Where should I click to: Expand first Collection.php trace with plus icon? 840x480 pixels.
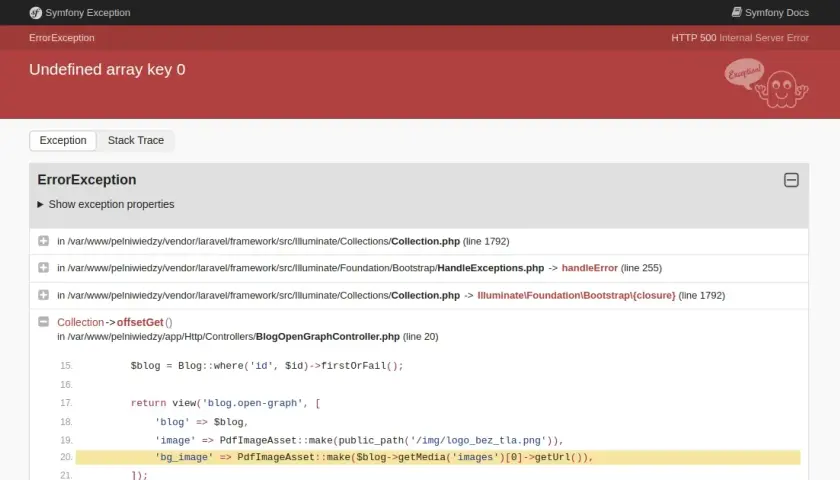[43, 241]
